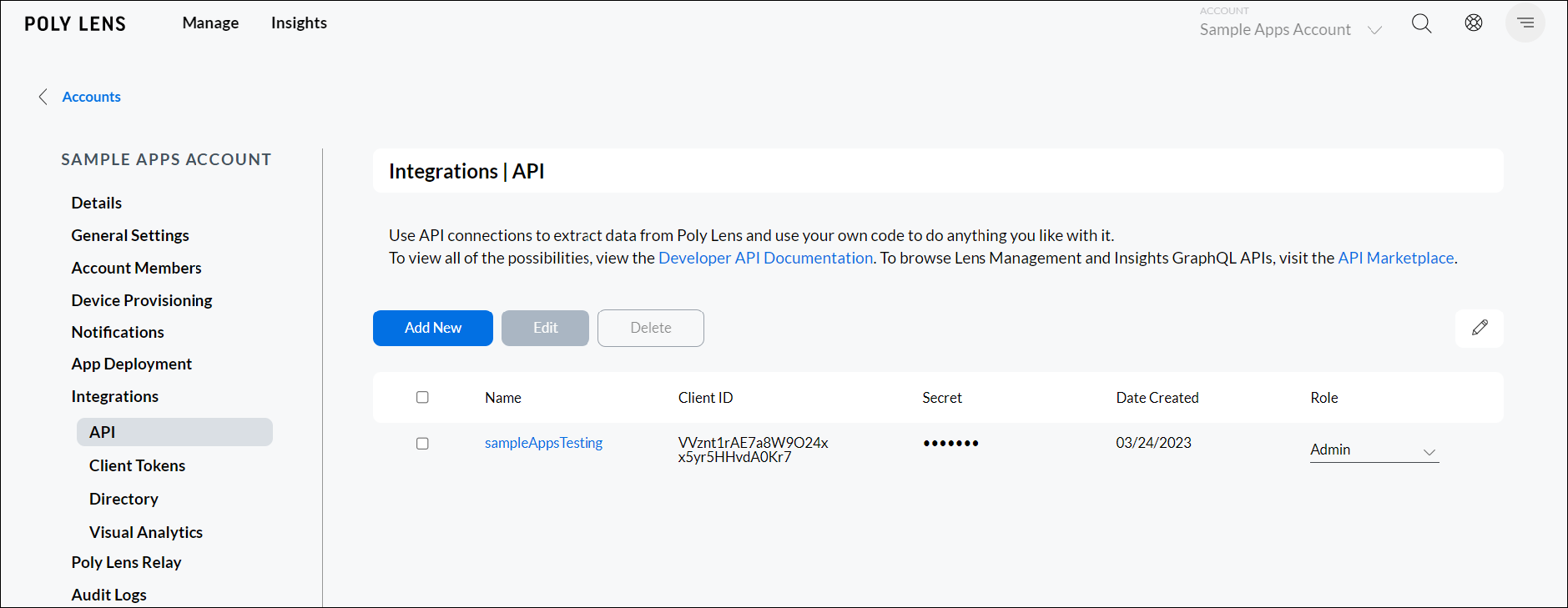The image size is (1568, 608).
Task: Click the Role column header
Action: tap(1323, 398)
